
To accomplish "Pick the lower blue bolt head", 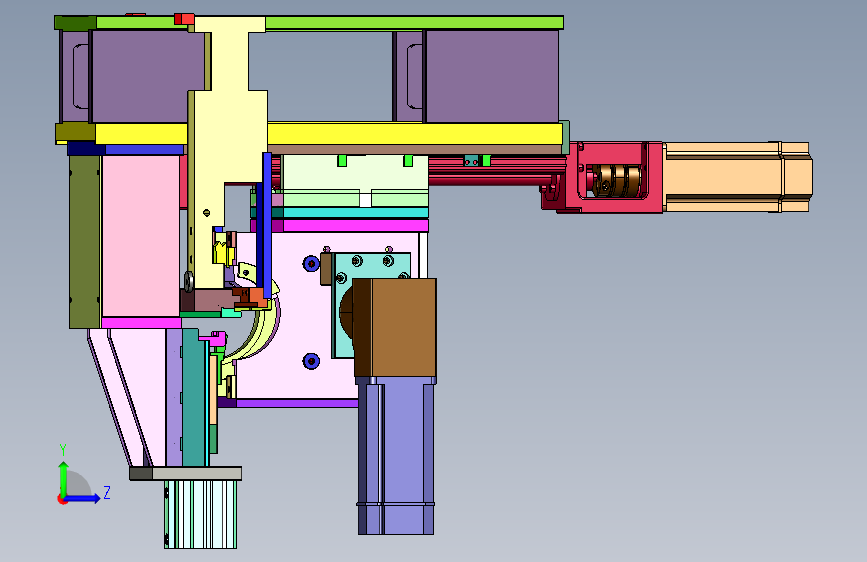I will pos(311,361).
